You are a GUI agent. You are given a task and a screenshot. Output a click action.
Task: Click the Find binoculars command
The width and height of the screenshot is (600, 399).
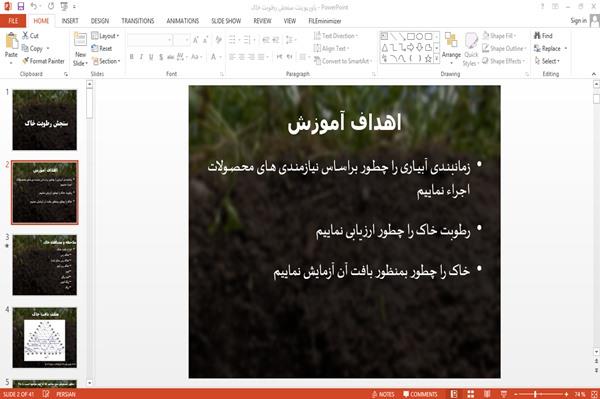543,36
